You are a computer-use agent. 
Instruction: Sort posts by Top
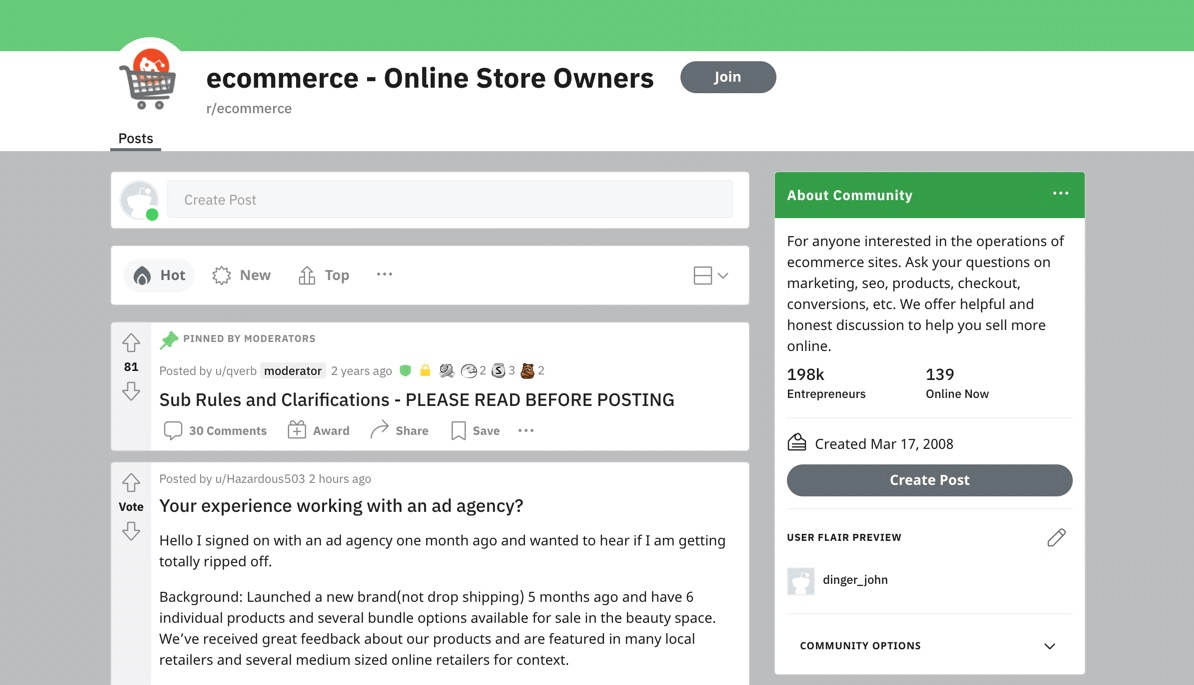point(323,274)
